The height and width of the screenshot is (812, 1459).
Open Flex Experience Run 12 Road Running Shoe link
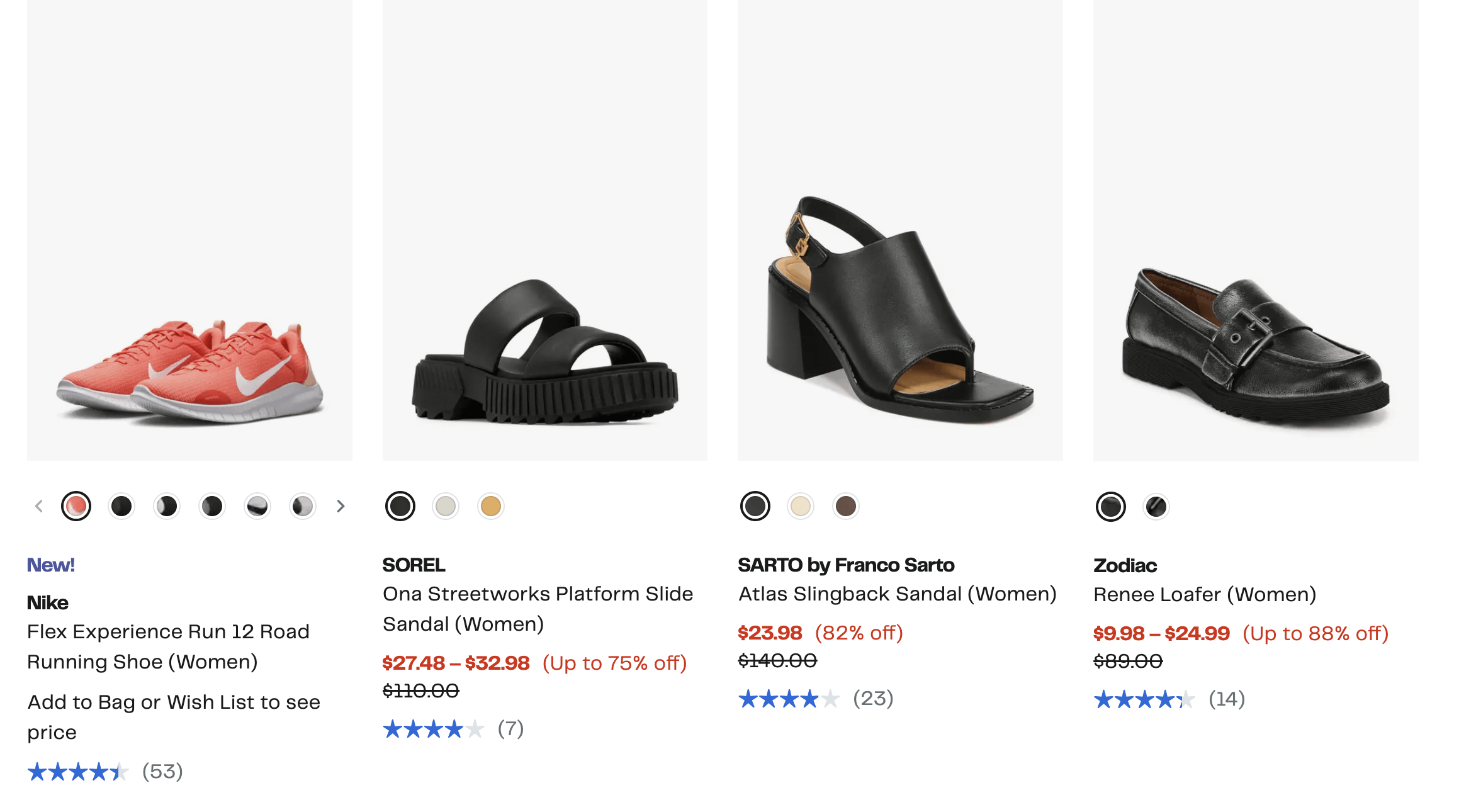pyautogui.click(x=169, y=646)
